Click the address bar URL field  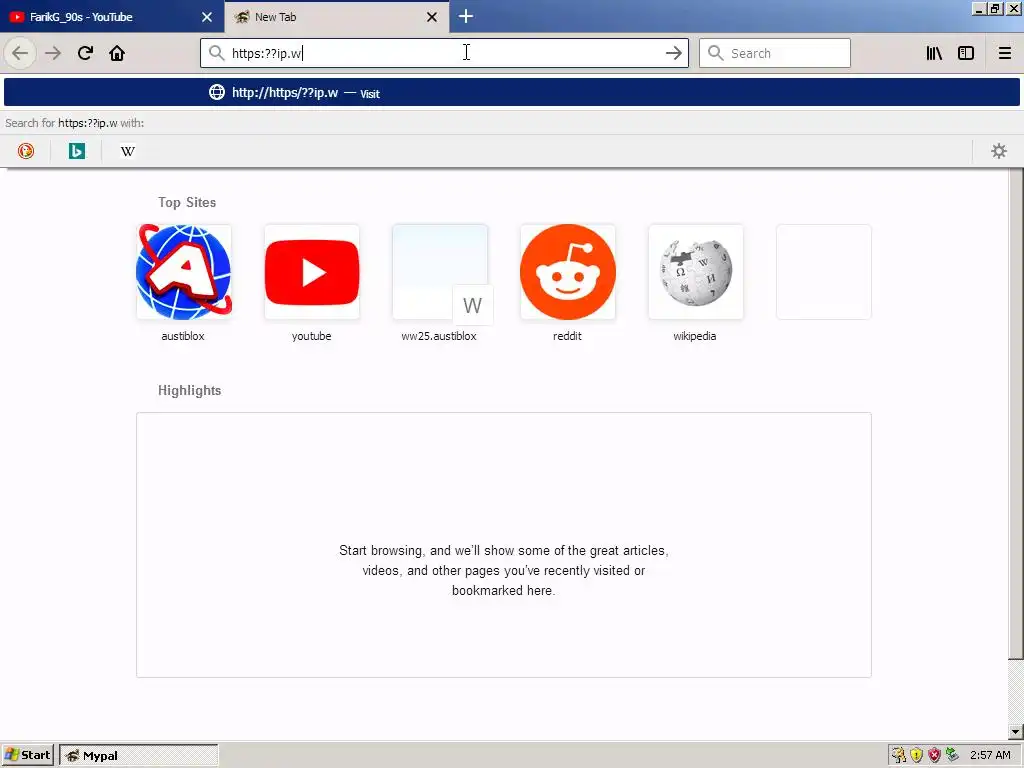tap(444, 53)
